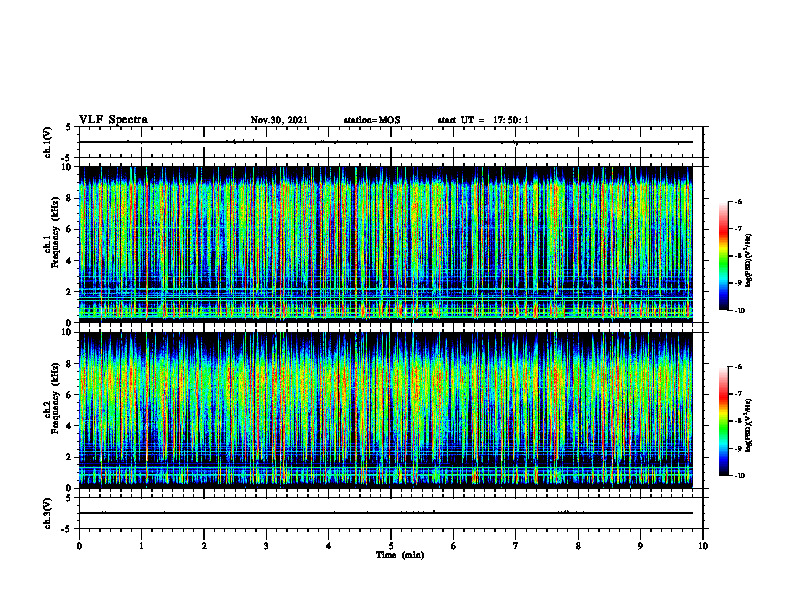Image resolution: width=792 pixels, height=612 pixels.
Task: Click time axis tick label "3"
Action: click(x=266, y=546)
